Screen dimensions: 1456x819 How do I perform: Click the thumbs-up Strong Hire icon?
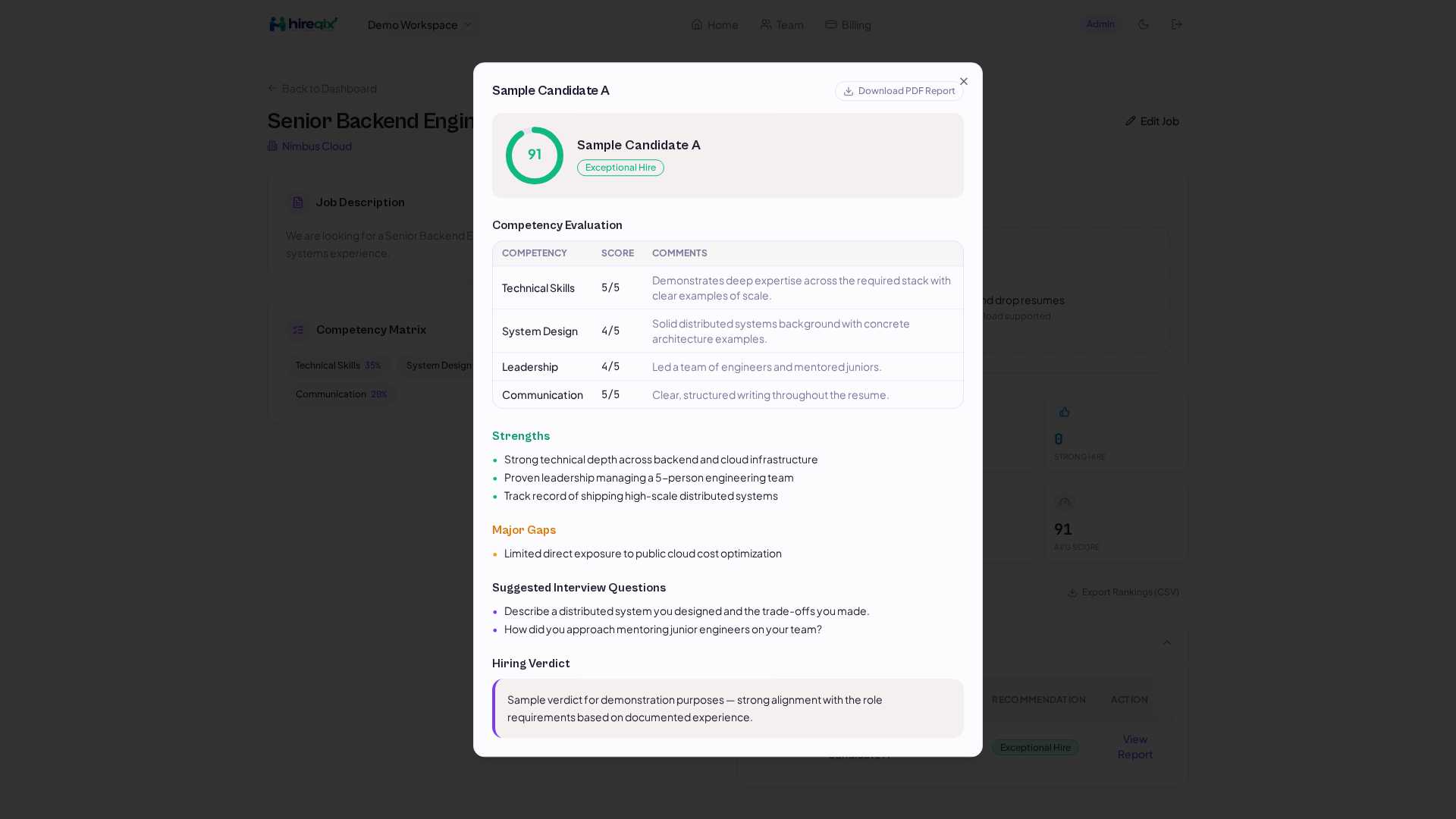pyautogui.click(x=1065, y=412)
